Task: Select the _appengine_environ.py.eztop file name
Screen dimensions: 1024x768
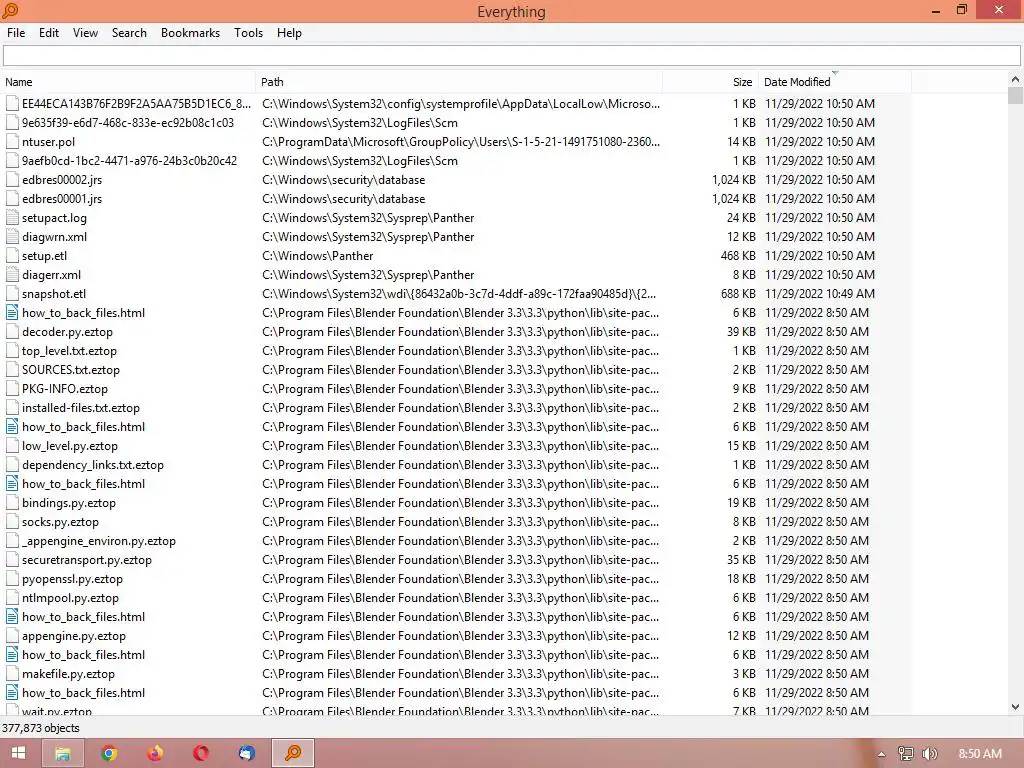Action: coord(99,541)
